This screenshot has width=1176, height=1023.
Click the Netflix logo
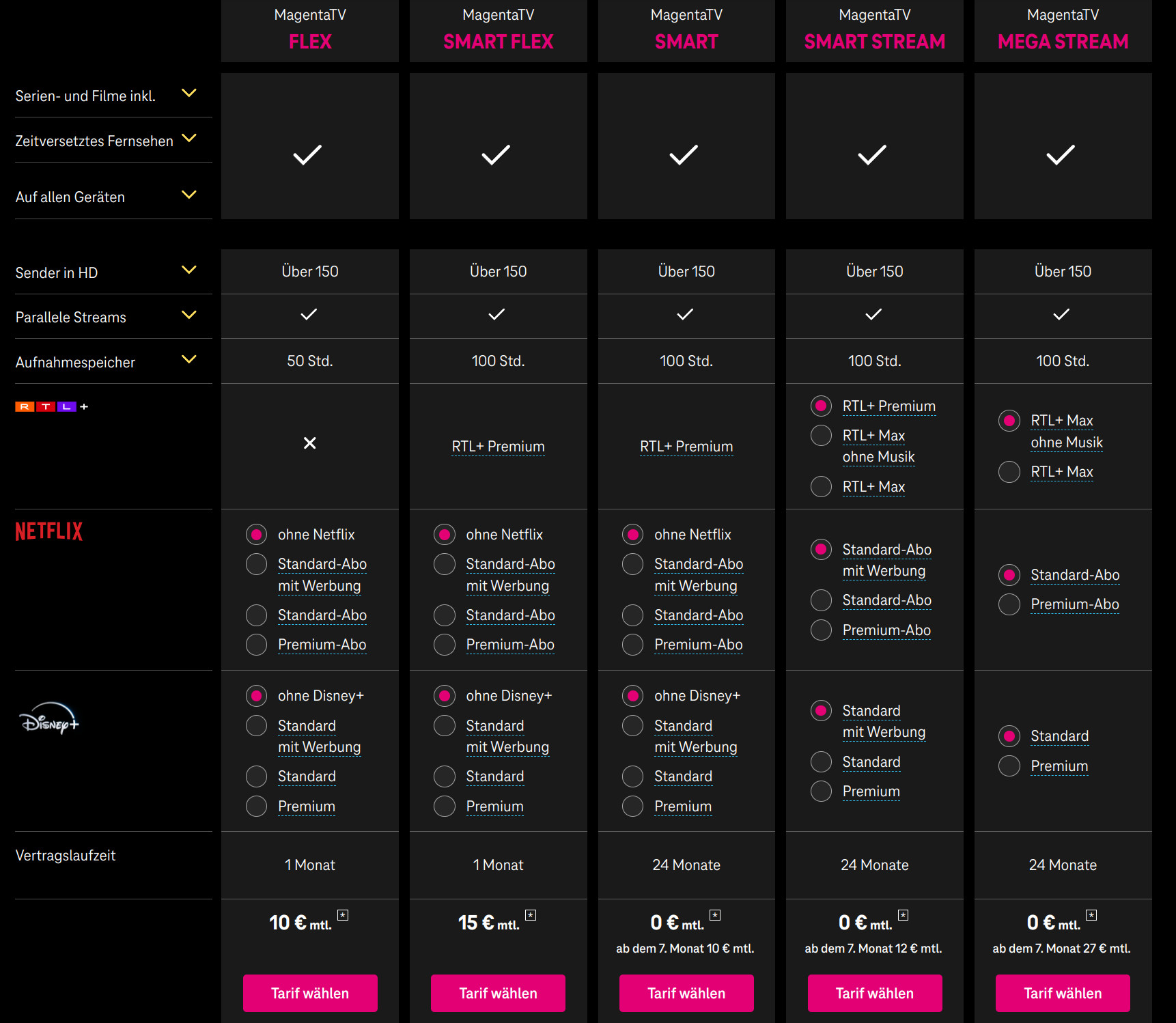[48, 531]
